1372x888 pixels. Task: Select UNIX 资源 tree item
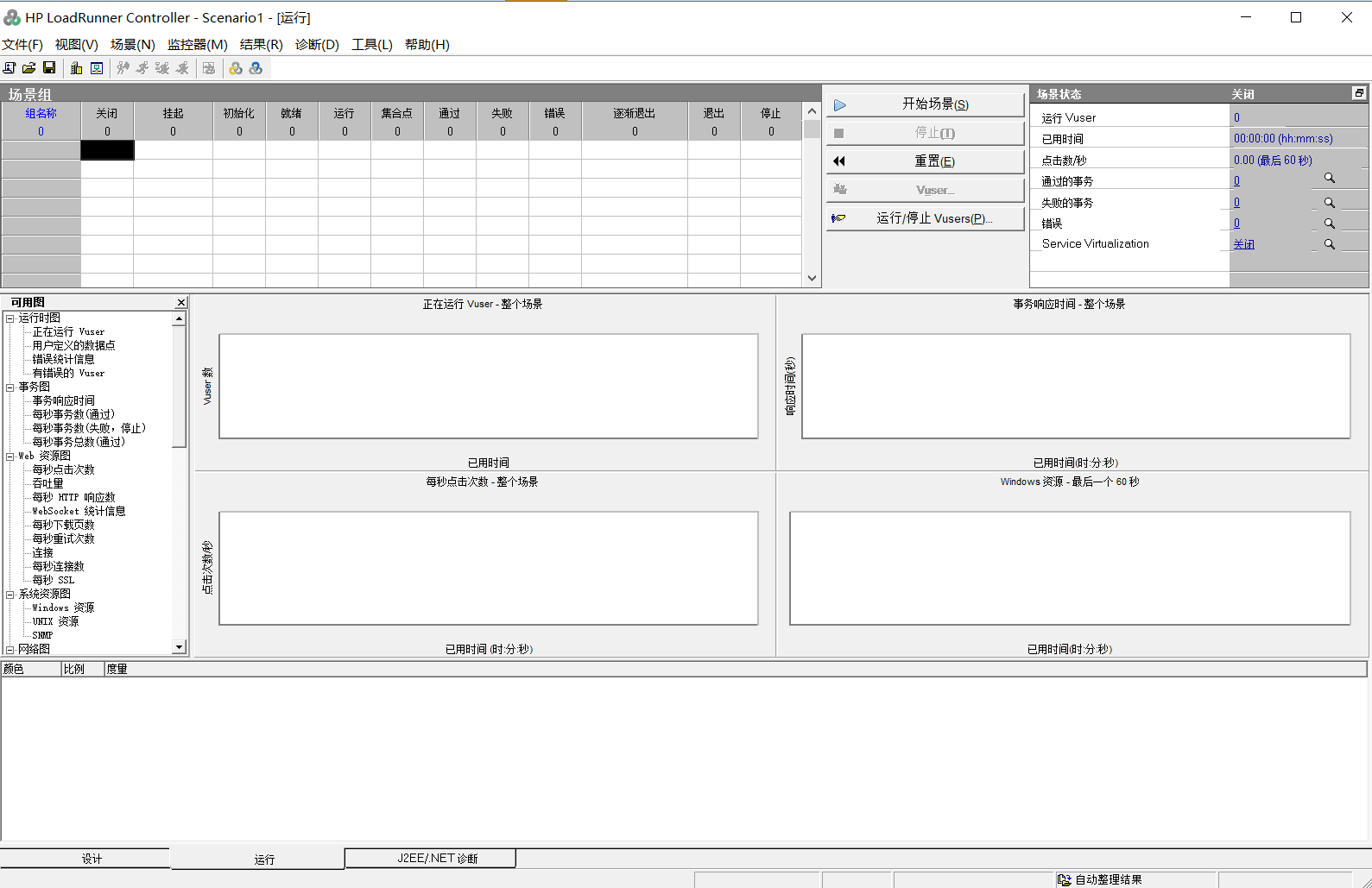55,622
